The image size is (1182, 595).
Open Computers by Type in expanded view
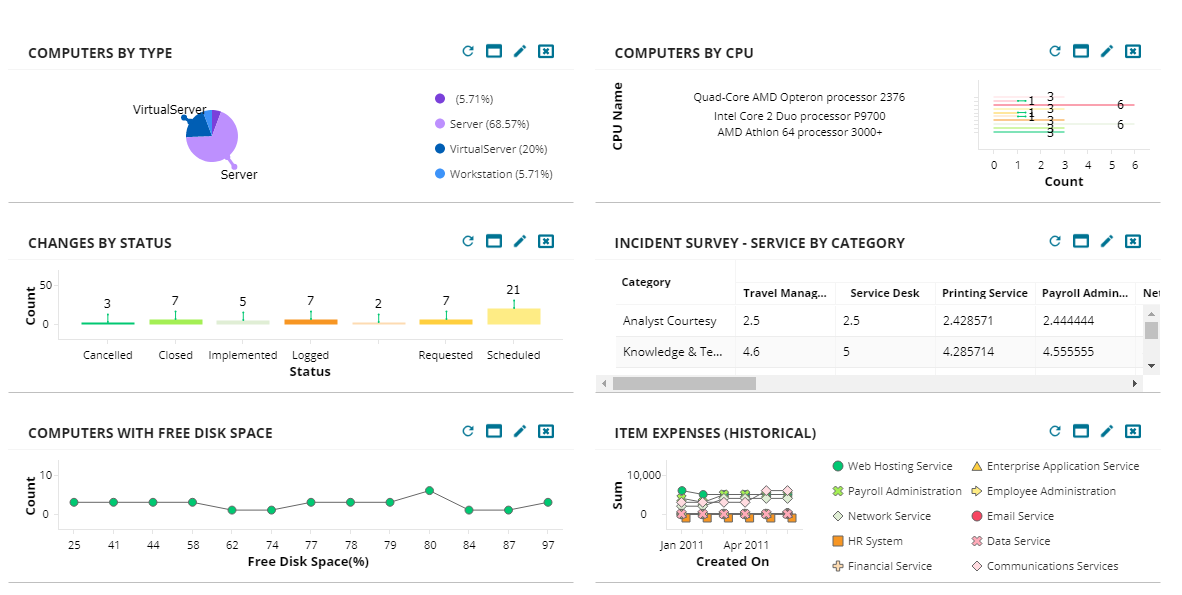click(493, 50)
